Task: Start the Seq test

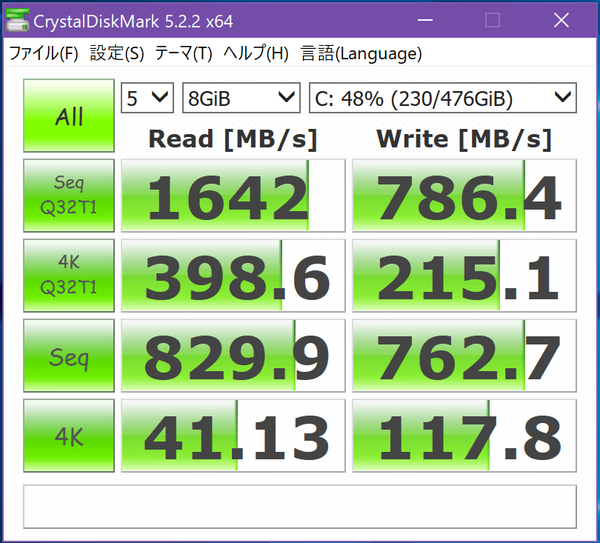Action: coord(69,355)
